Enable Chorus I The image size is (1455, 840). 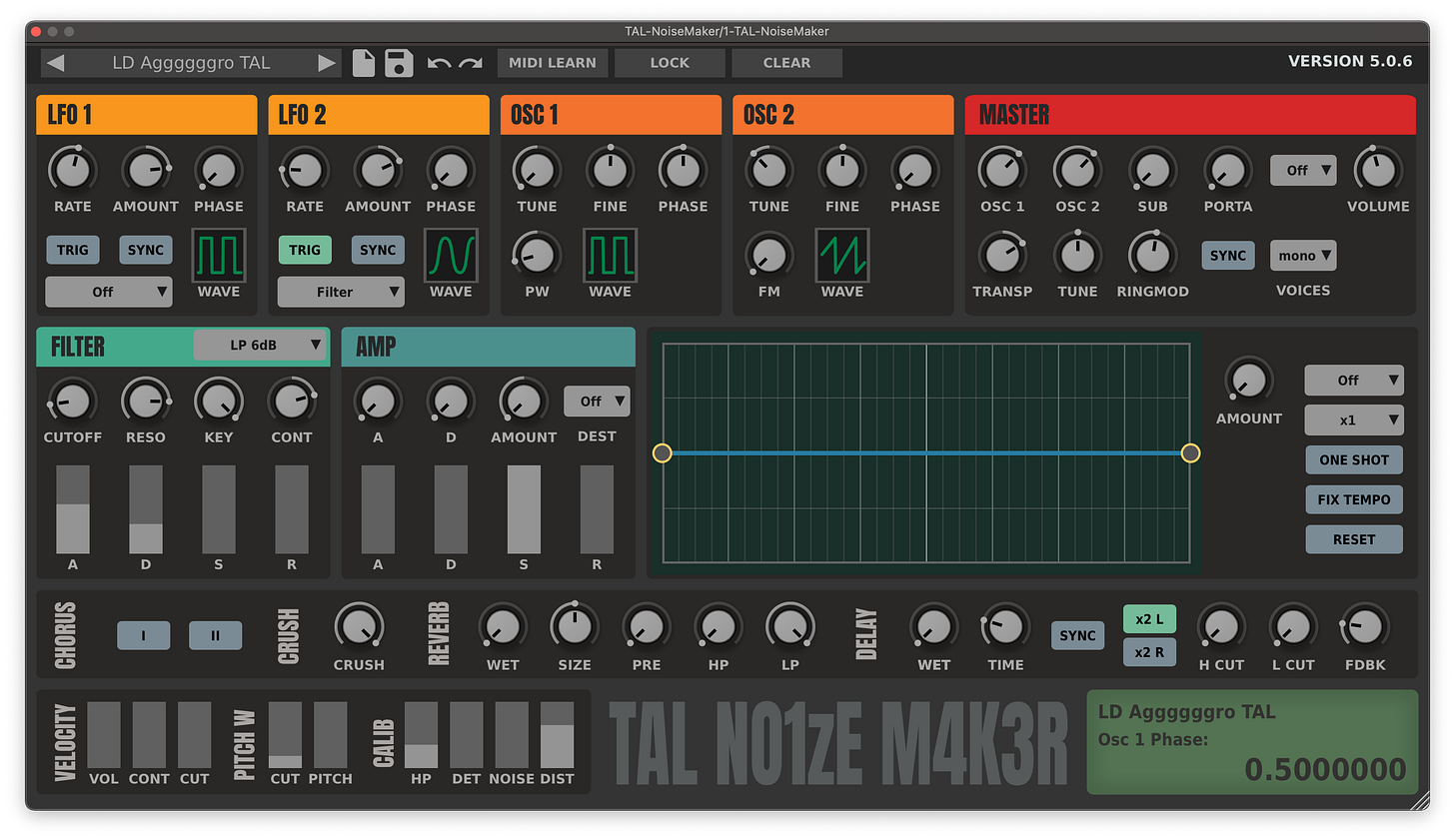[143, 635]
